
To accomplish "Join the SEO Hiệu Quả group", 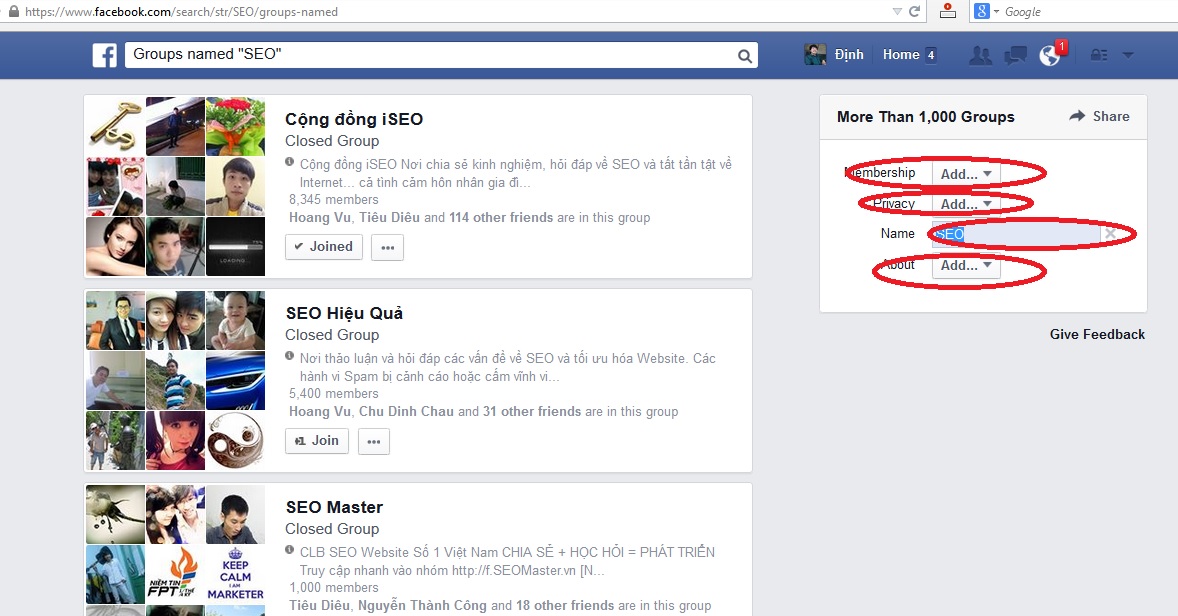I will tap(316, 441).
